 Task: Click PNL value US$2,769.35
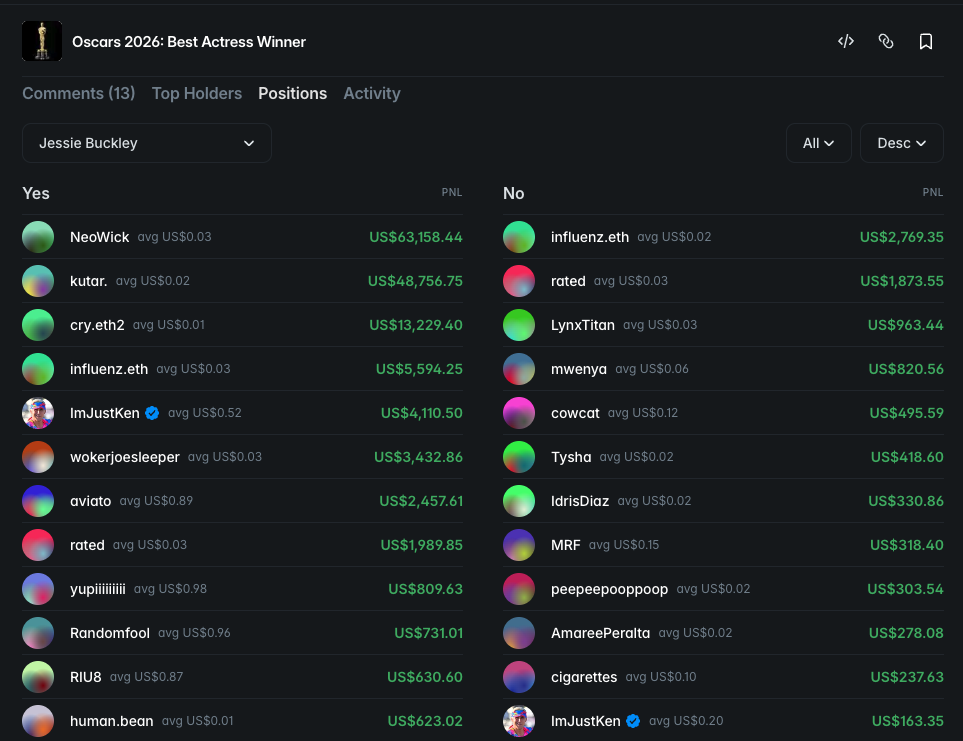(902, 237)
